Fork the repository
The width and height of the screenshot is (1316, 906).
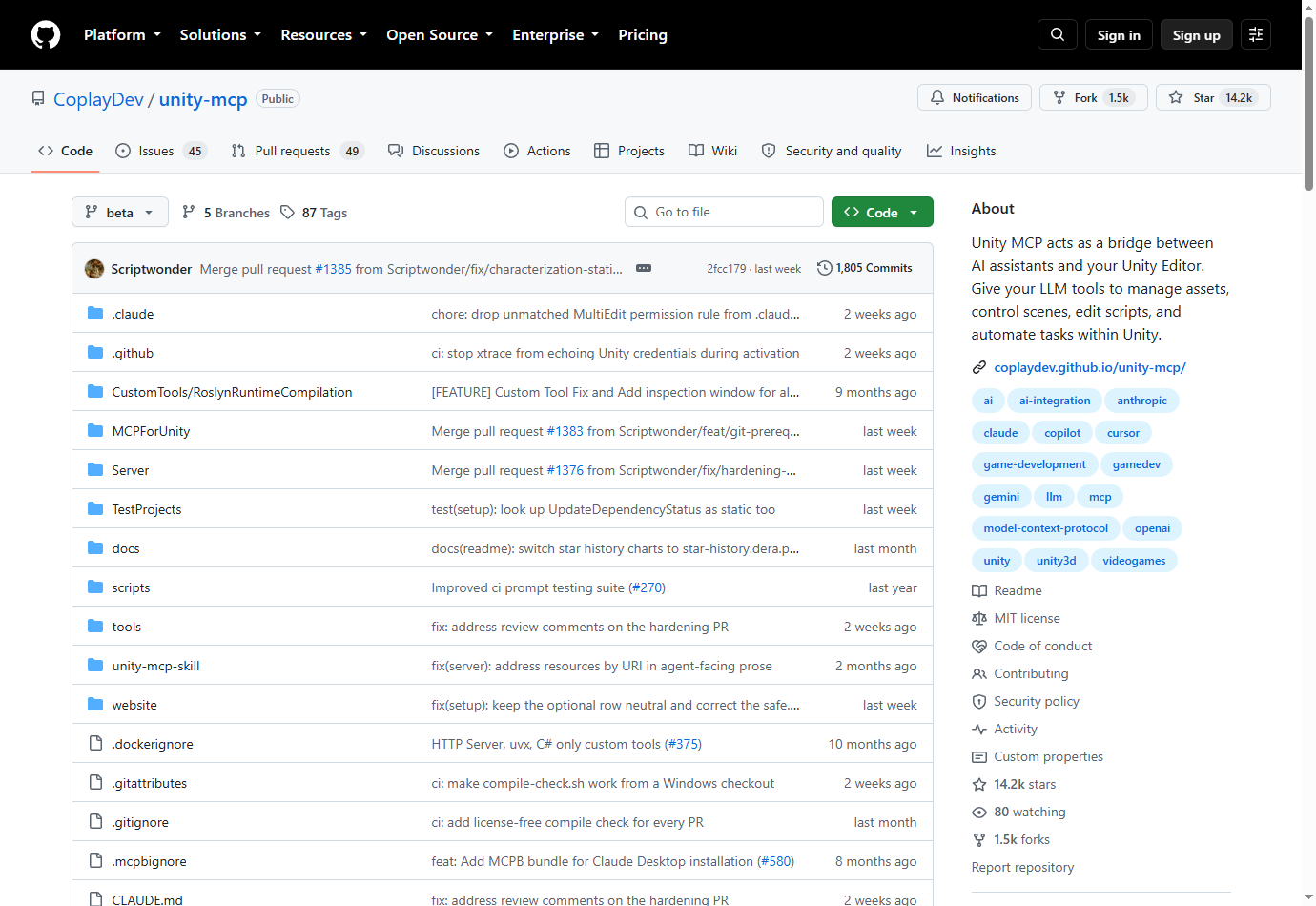1094,97
